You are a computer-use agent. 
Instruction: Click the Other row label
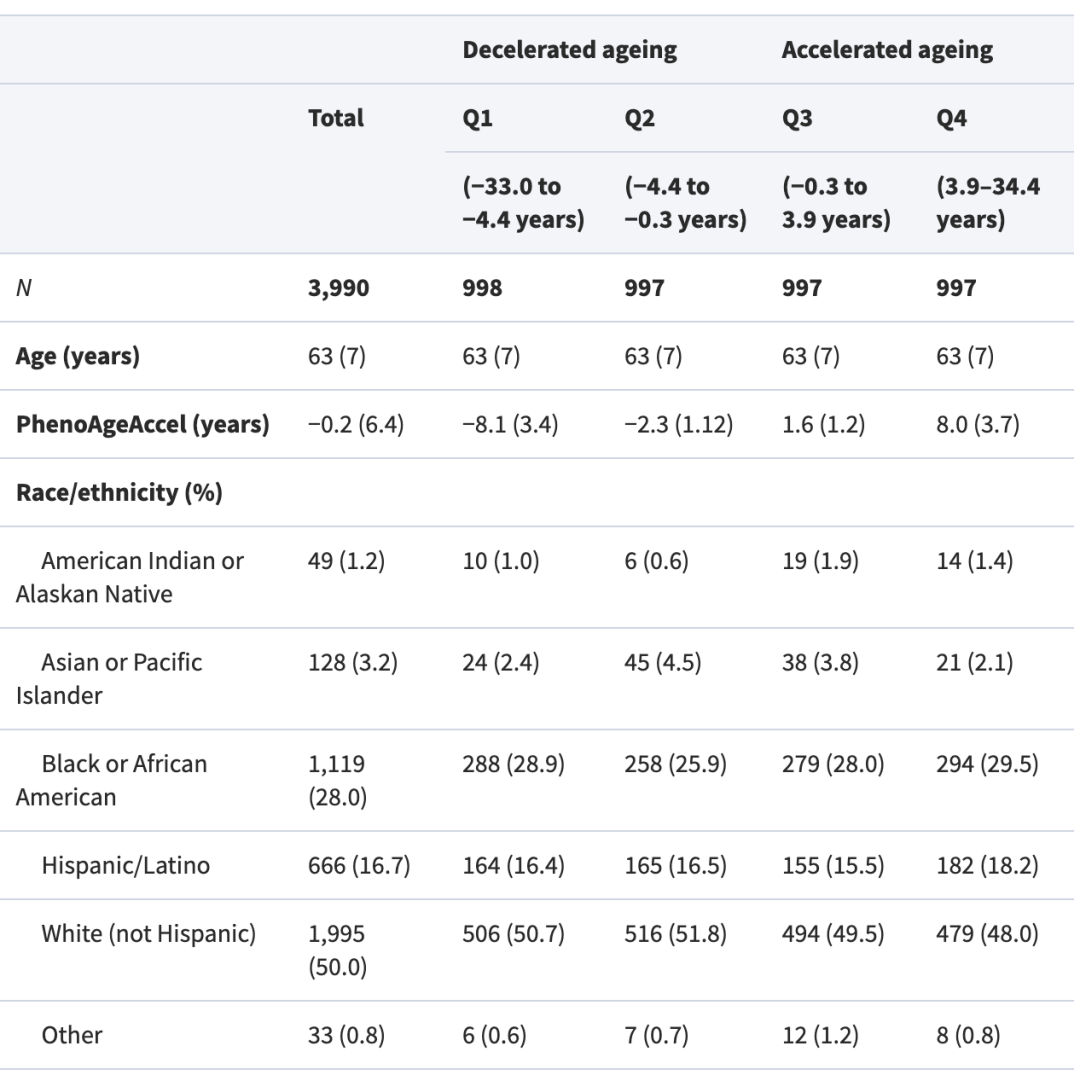coord(72,1035)
